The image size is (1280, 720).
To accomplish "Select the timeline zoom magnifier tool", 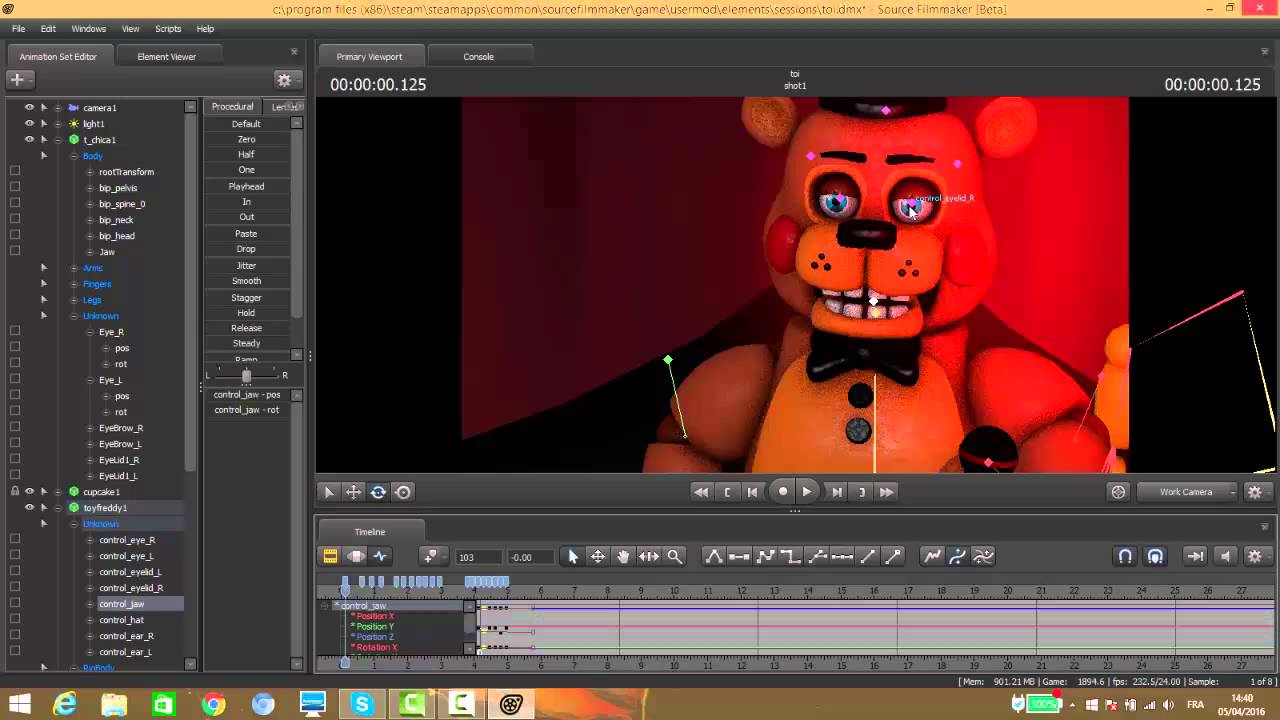I will pyautogui.click(x=675, y=557).
